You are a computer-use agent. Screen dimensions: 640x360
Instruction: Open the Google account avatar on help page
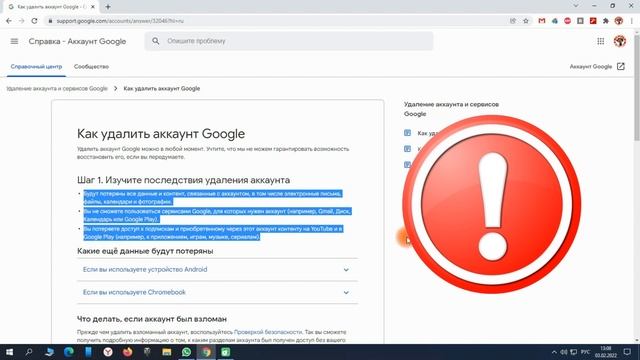click(x=620, y=41)
